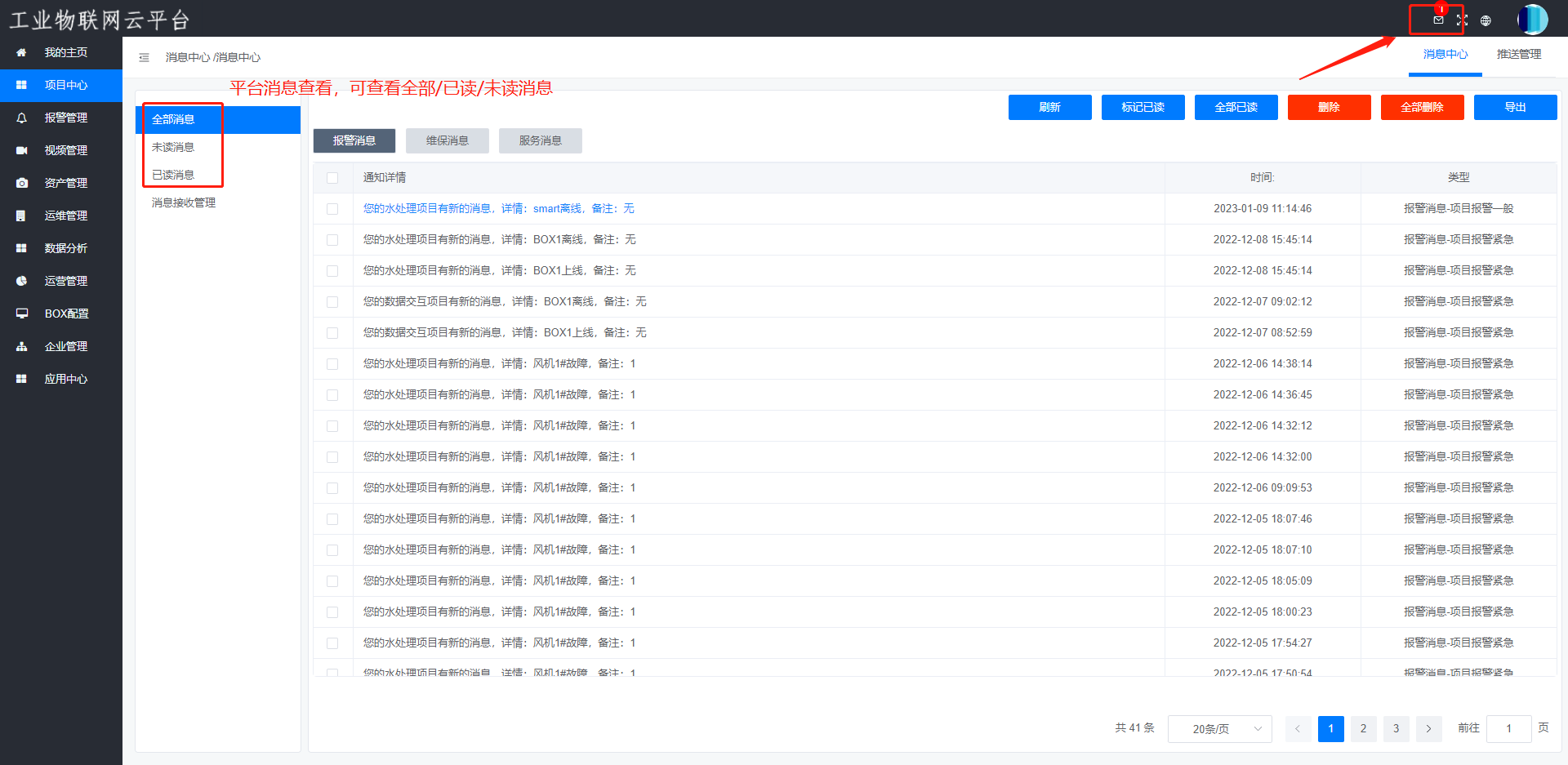This screenshot has height=765, width=1568.
Task: Go to page 2
Action: [x=1363, y=728]
